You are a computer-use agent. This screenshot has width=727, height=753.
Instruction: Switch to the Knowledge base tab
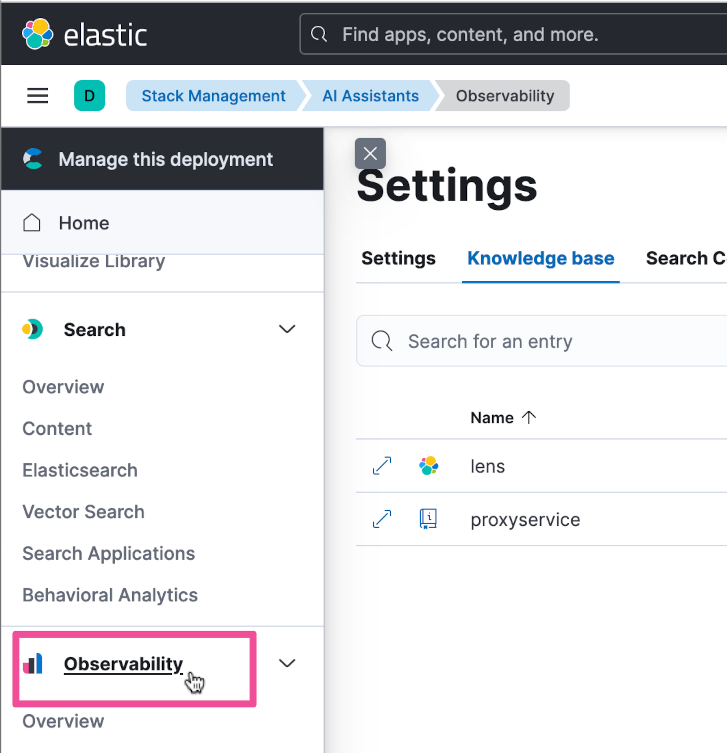pyautogui.click(x=540, y=258)
